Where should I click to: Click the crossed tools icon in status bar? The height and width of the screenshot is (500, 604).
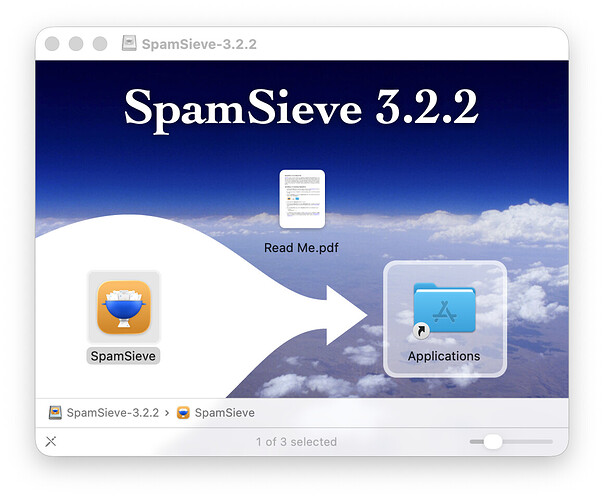pos(51,441)
